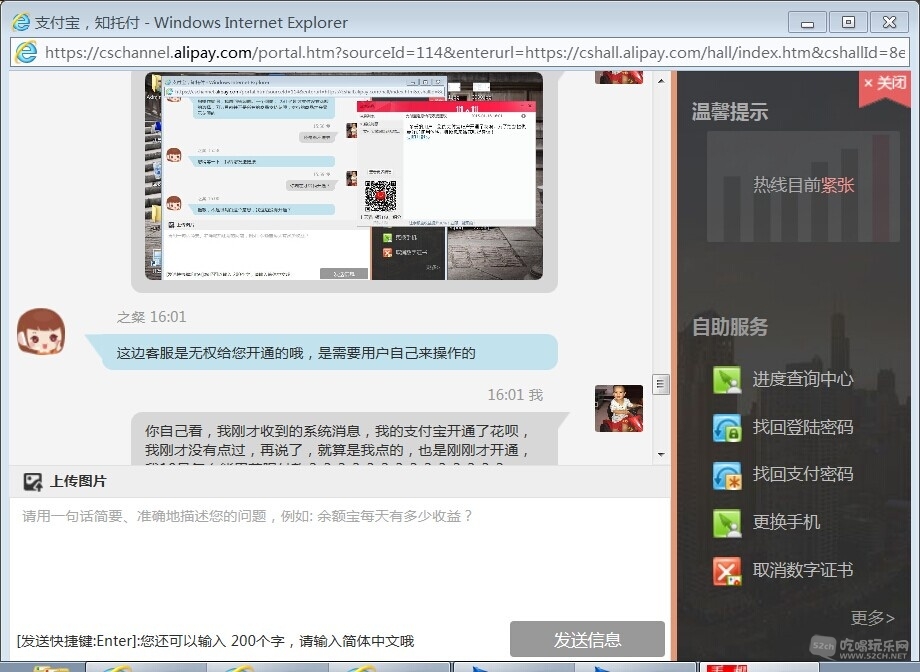Click the 找回支付密码 icon

(x=727, y=475)
